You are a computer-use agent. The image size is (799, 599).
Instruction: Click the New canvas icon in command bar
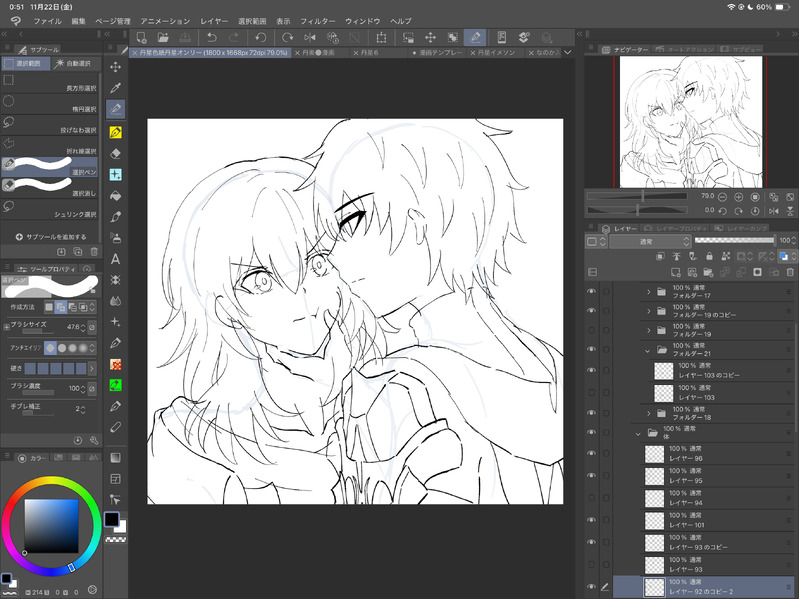click(142, 37)
